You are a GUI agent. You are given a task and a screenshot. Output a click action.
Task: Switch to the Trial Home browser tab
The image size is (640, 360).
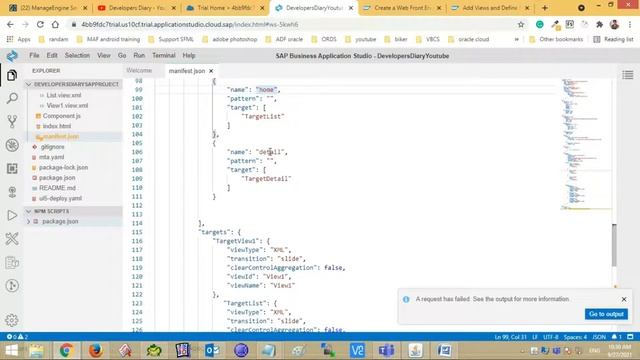(x=225, y=8)
